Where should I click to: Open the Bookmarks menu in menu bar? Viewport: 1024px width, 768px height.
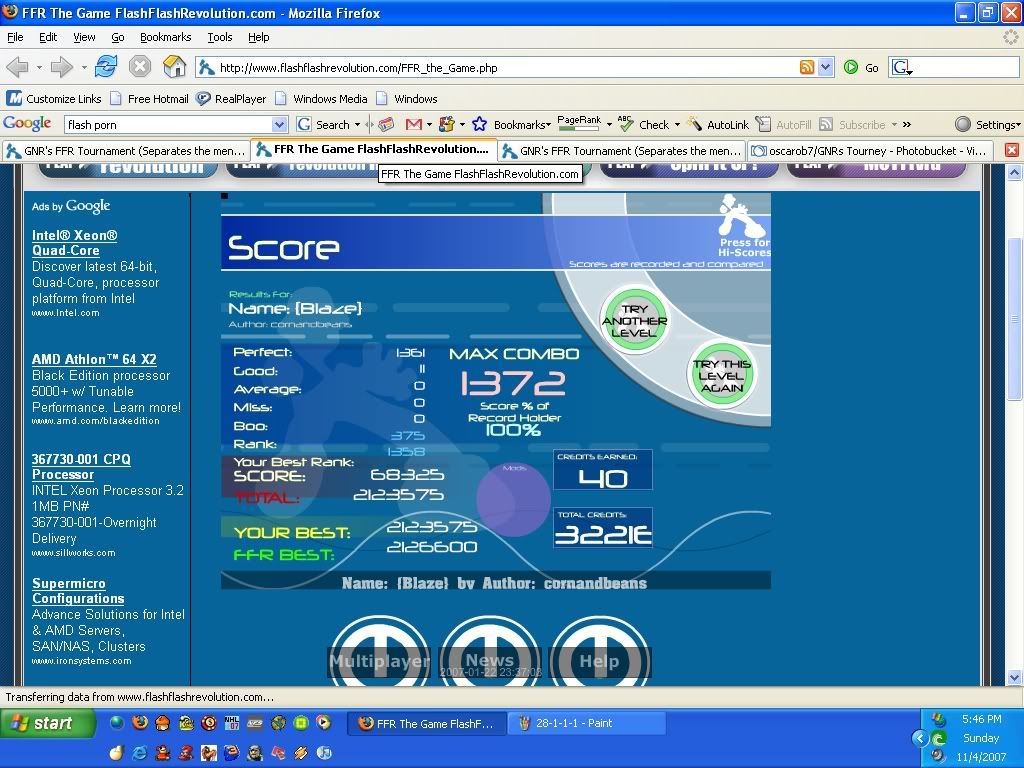165,37
